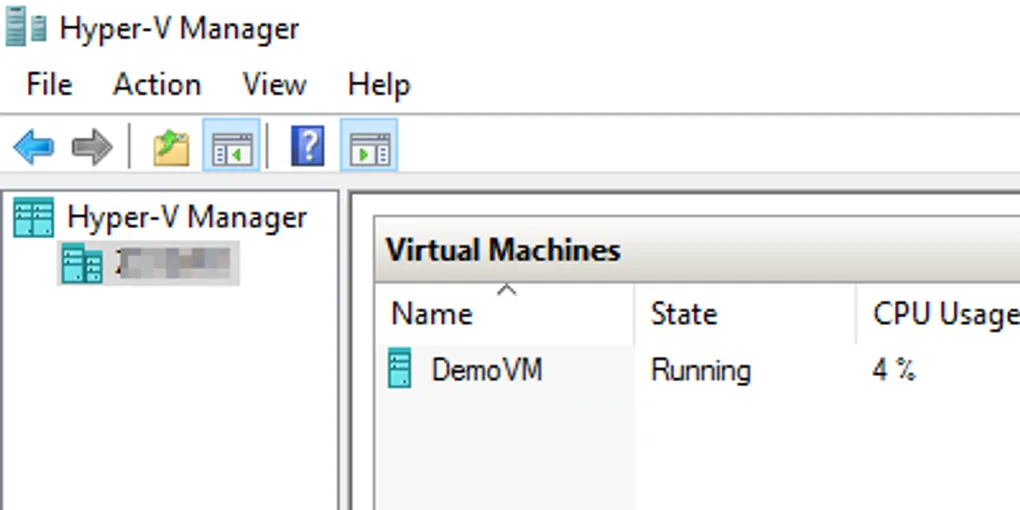The image size is (1020, 510).
Task: Select the Hyper-V Manager tree label
Action: point(187,217)
